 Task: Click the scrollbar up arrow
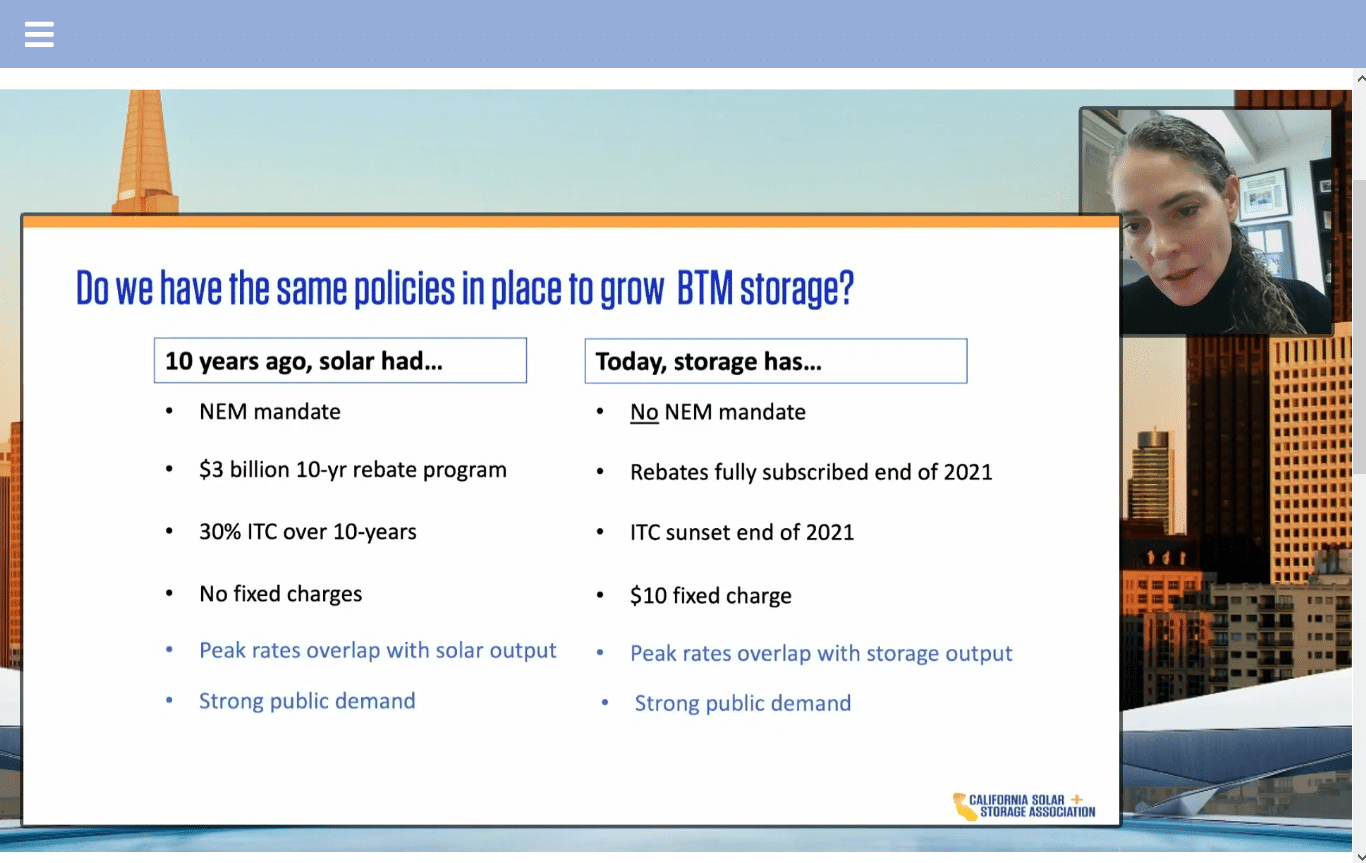coord(1359,78)
